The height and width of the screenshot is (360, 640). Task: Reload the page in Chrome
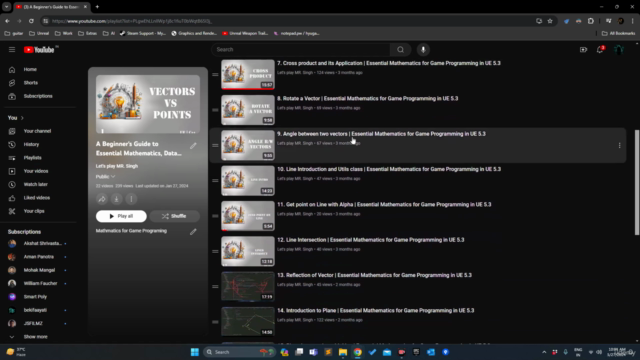pyautogui.click(x=31, y=21)
